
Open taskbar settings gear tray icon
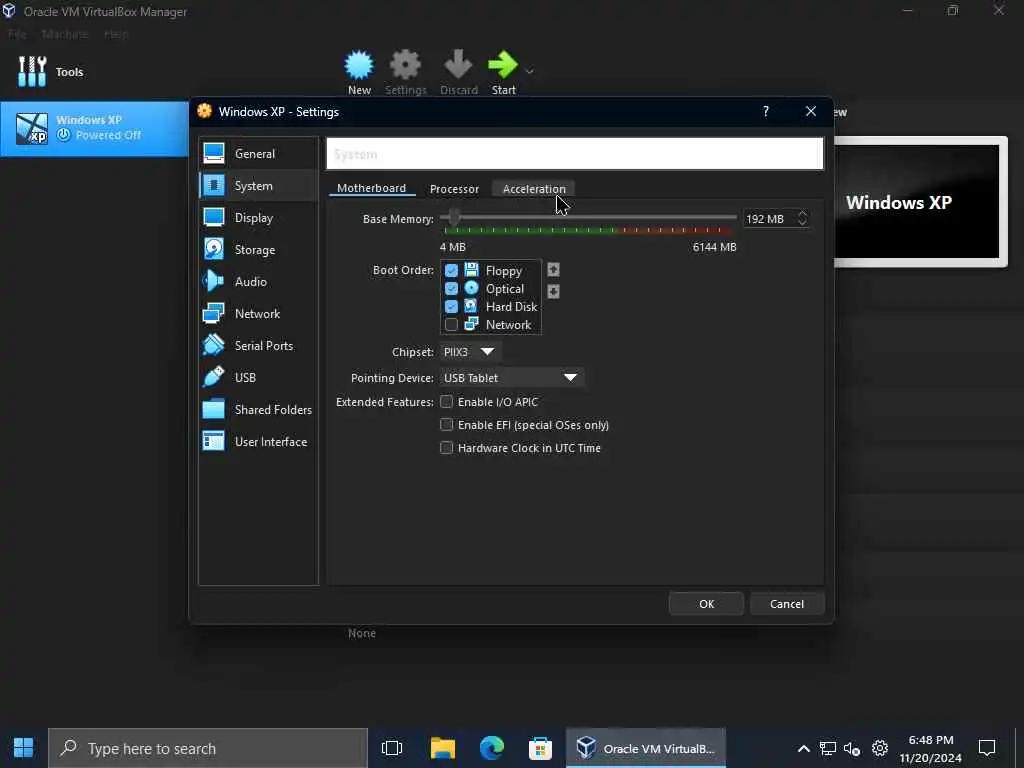click(880, 748)
